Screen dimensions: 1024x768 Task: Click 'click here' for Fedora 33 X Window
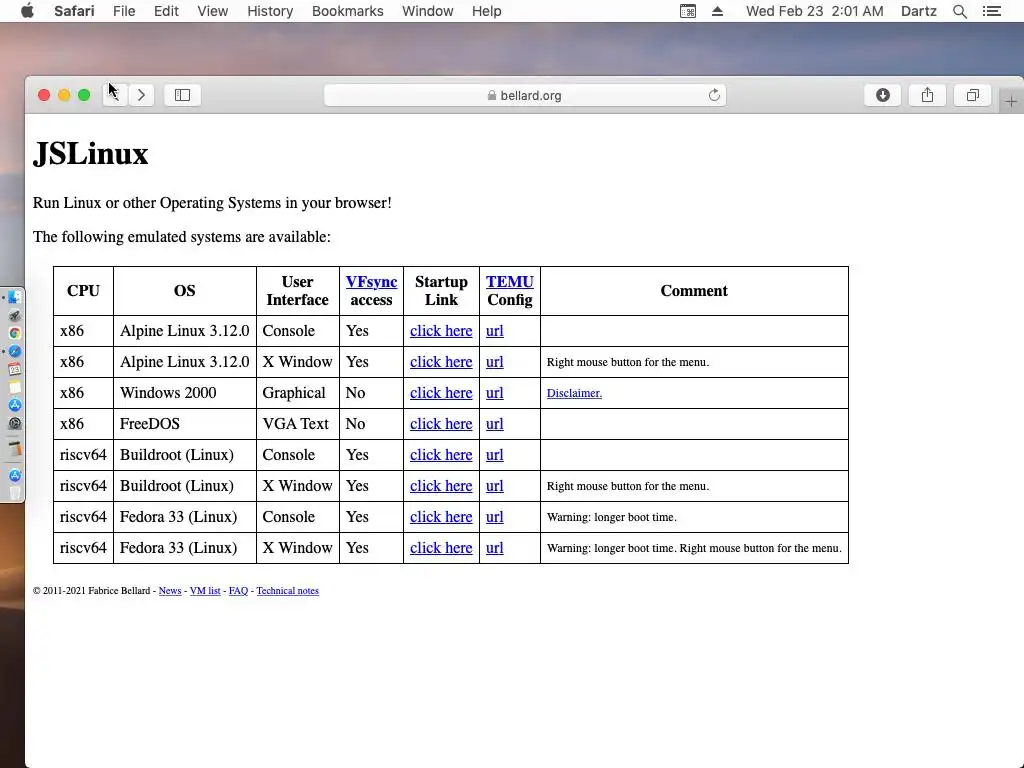441,548
